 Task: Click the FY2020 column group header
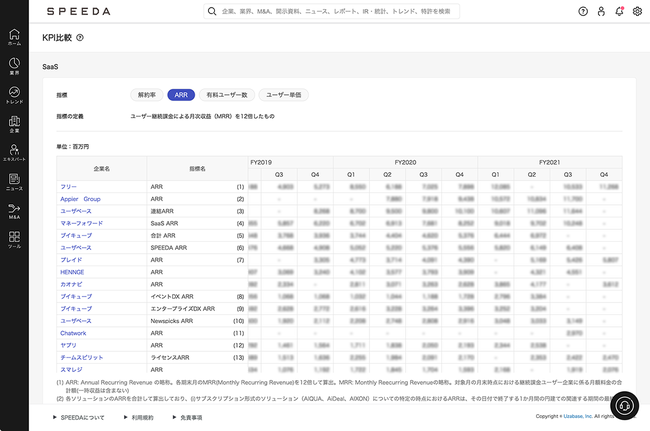coord(405,162)
